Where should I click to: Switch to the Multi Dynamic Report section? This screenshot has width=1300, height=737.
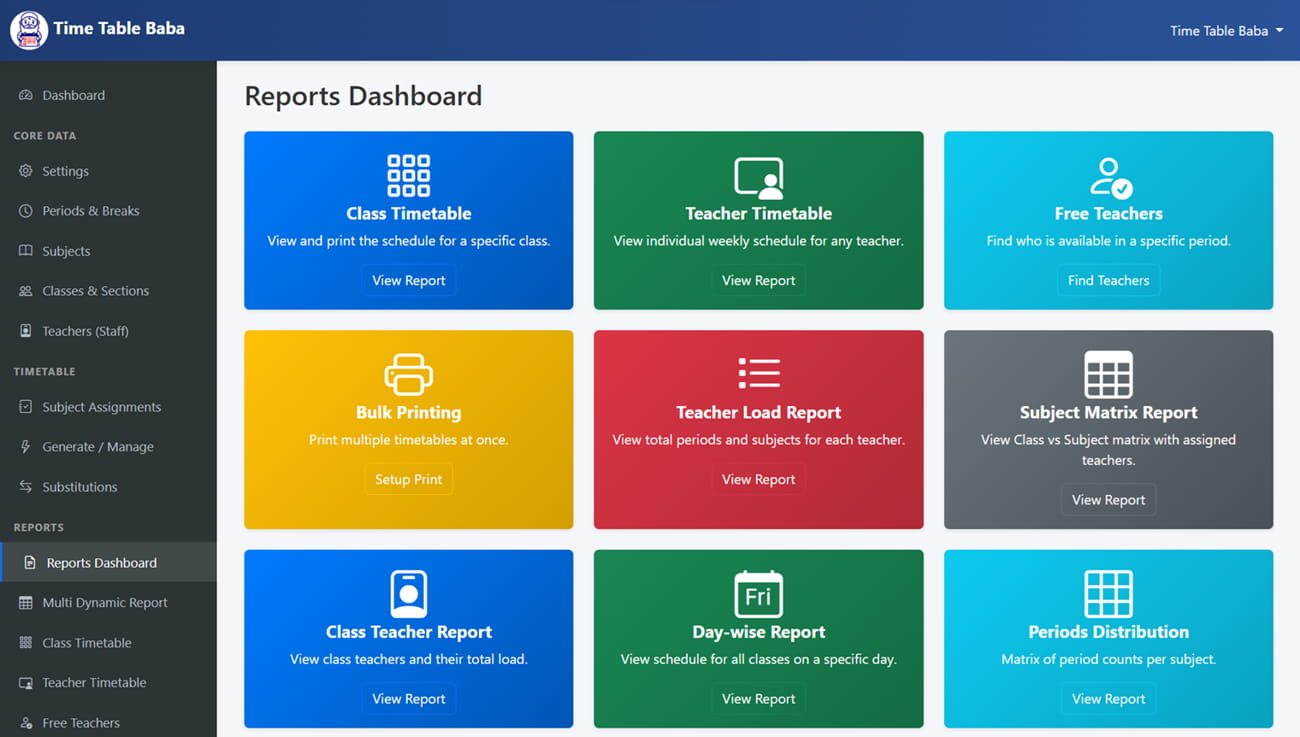102,602
